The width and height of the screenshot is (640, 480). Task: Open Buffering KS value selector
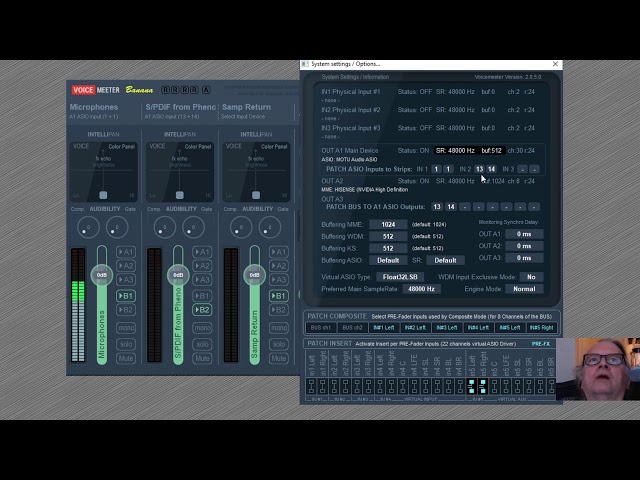coord(388,248)
